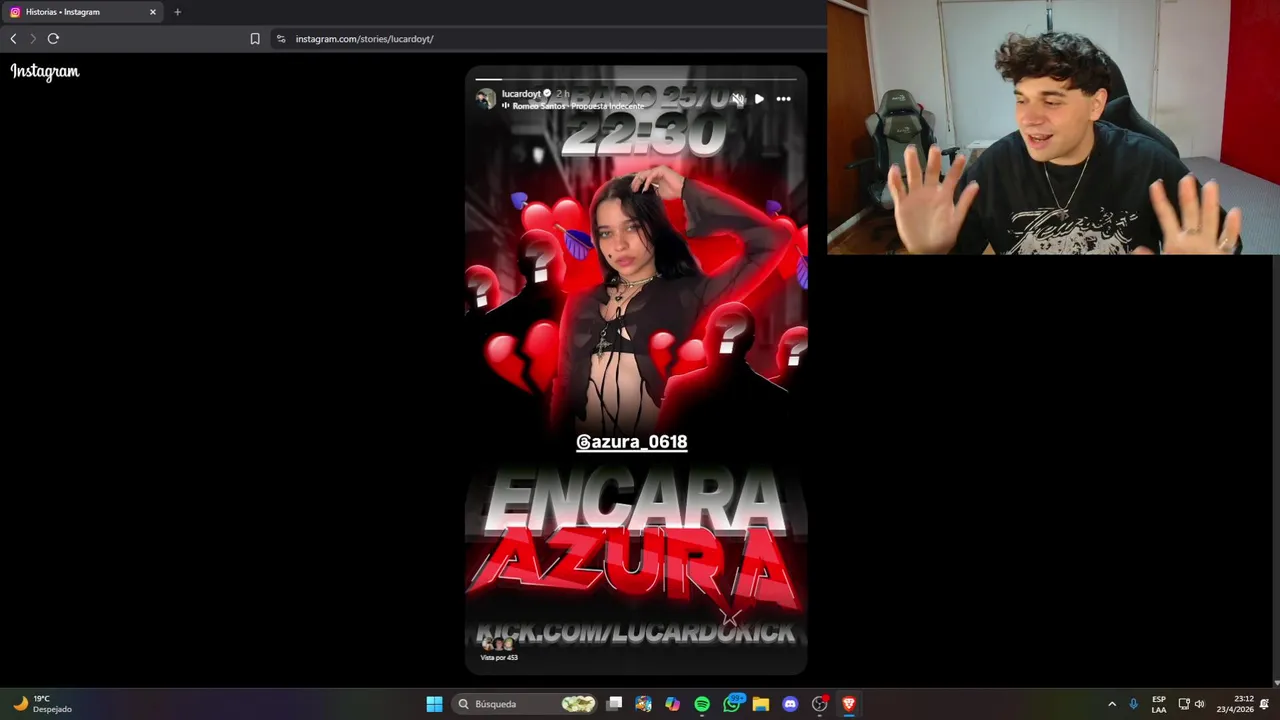Open the story three-dot options menu
Image resolution: width=1280 pixels, height=720 pixels.
pyautogui.click(x=783, y=99)
